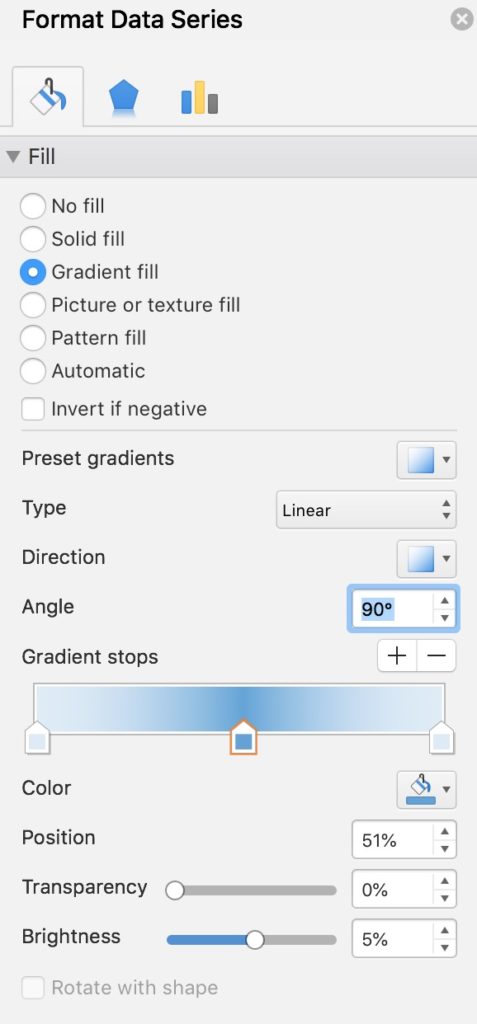Select the middle blue gradient stop marker
The image size is (477, 1024).
coord(244,737)
